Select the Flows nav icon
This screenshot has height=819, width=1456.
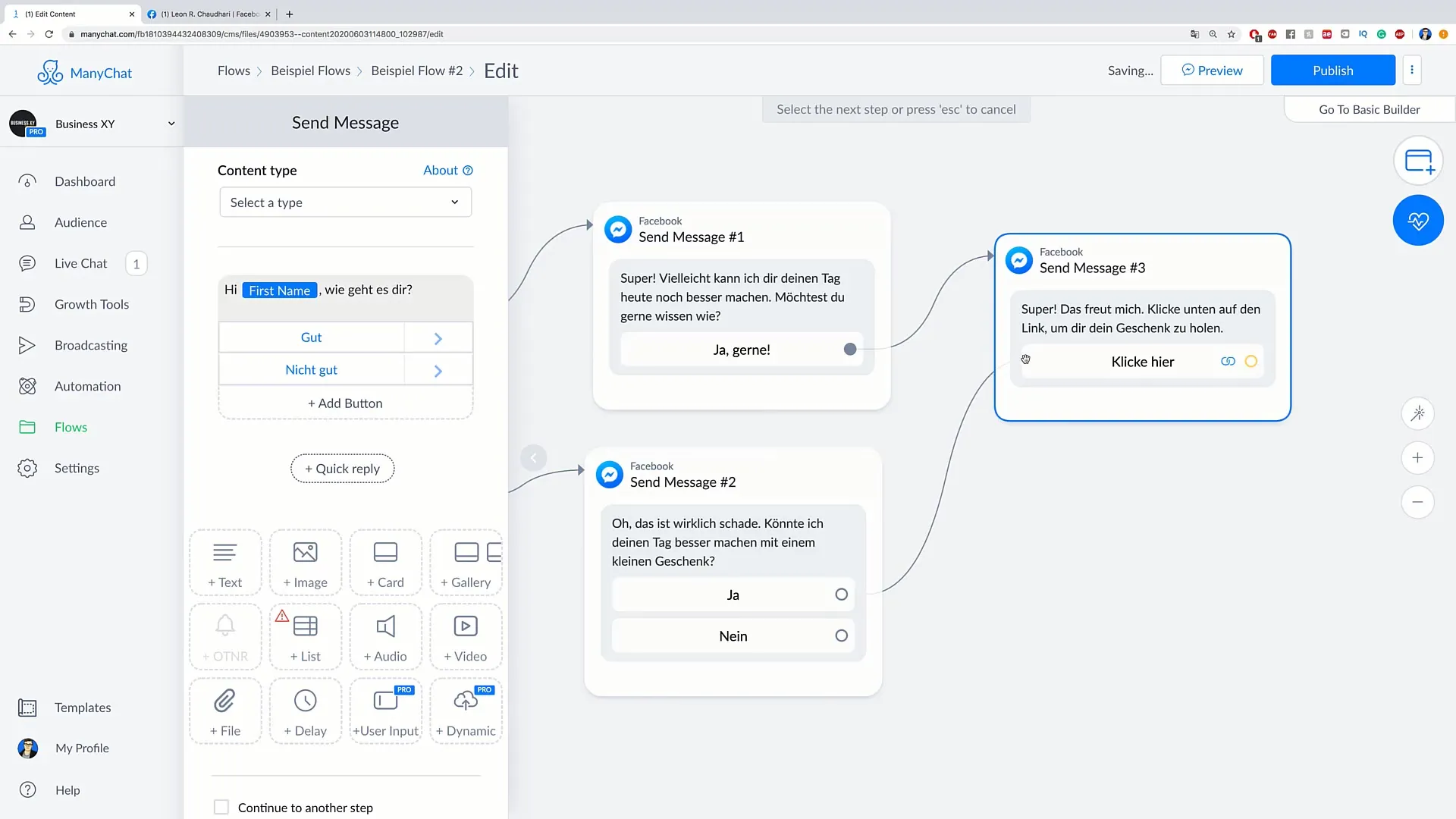(28, 427)
